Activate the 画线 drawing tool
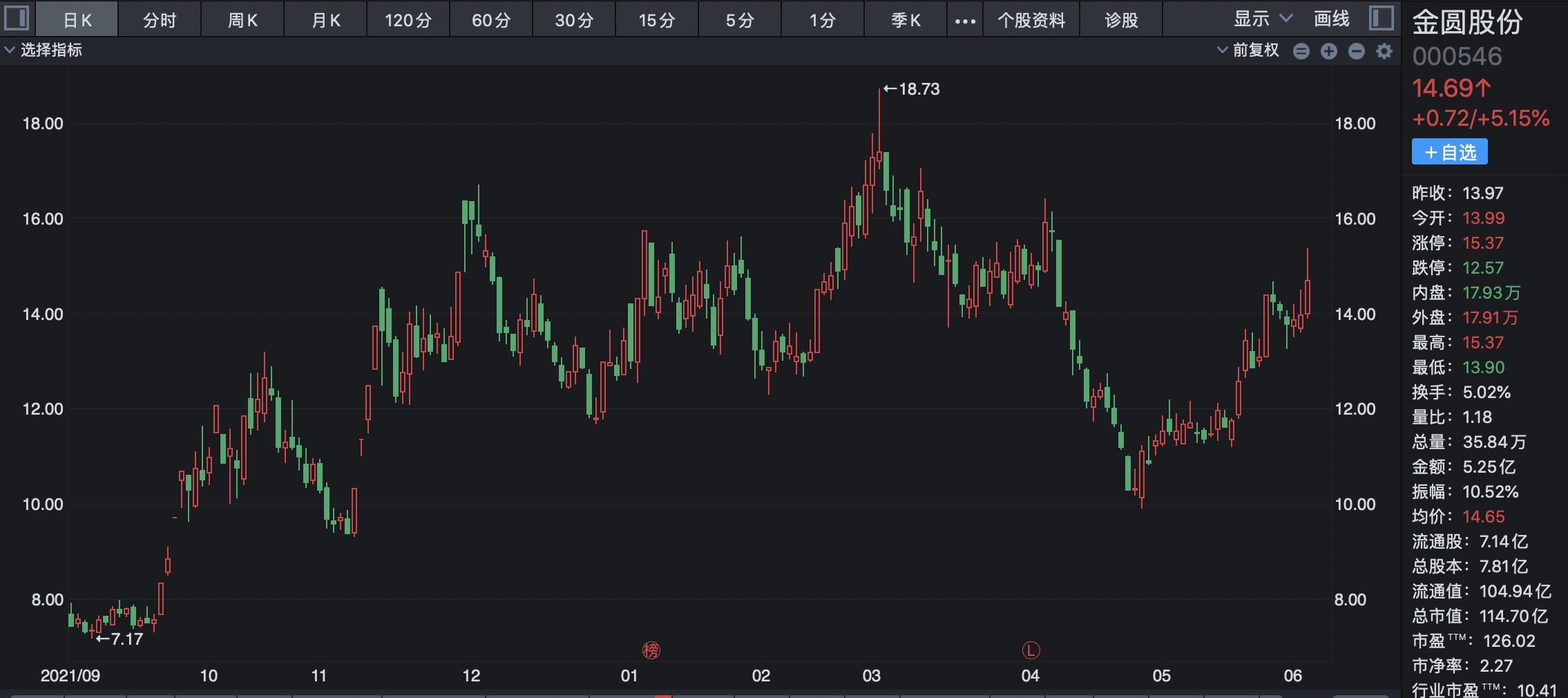 tap(1331, 19)
